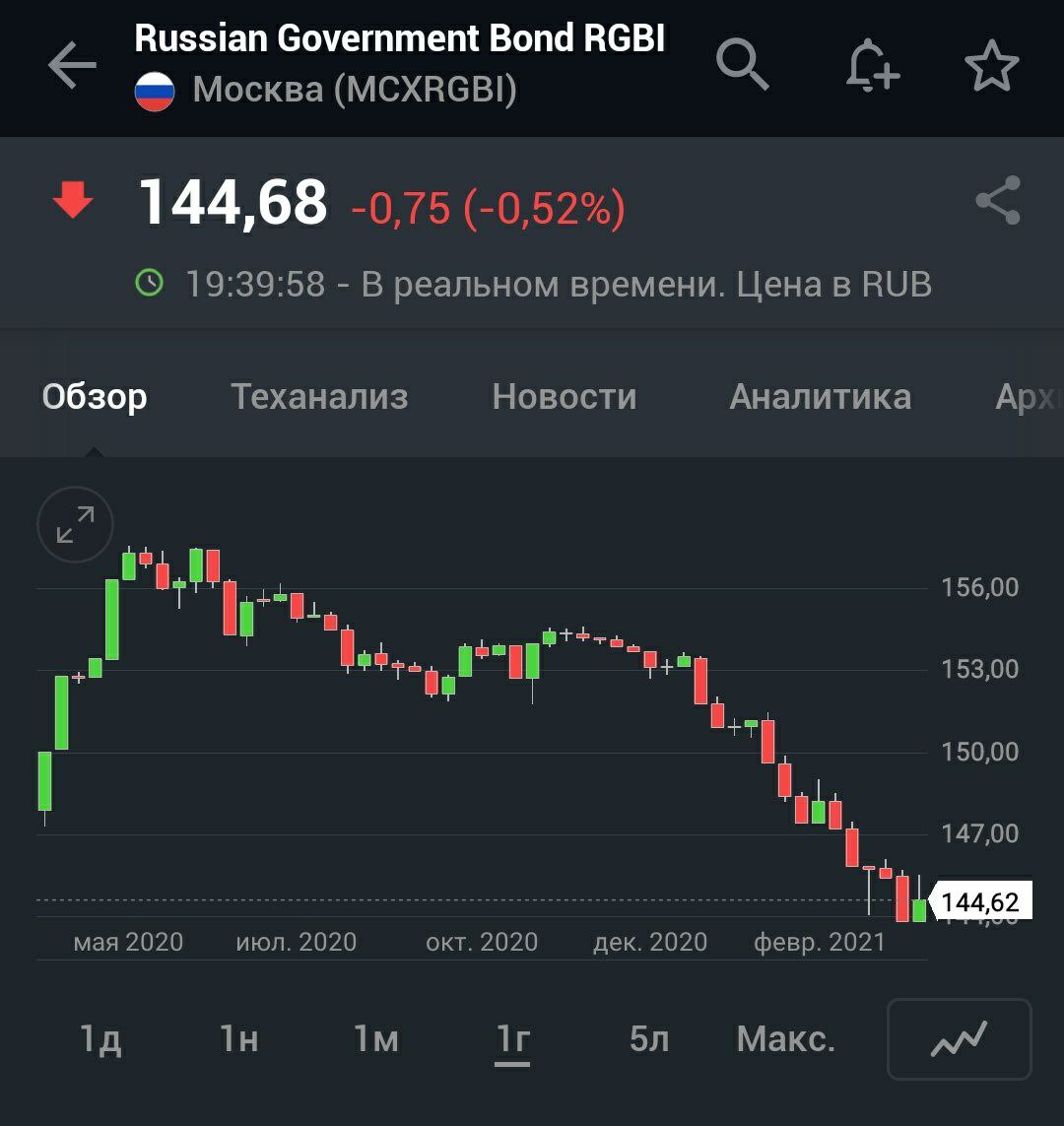The width and height of the screenshot is (1064, 1126).
Task: Switch chart range to 1н
Action: [238, 1038]
